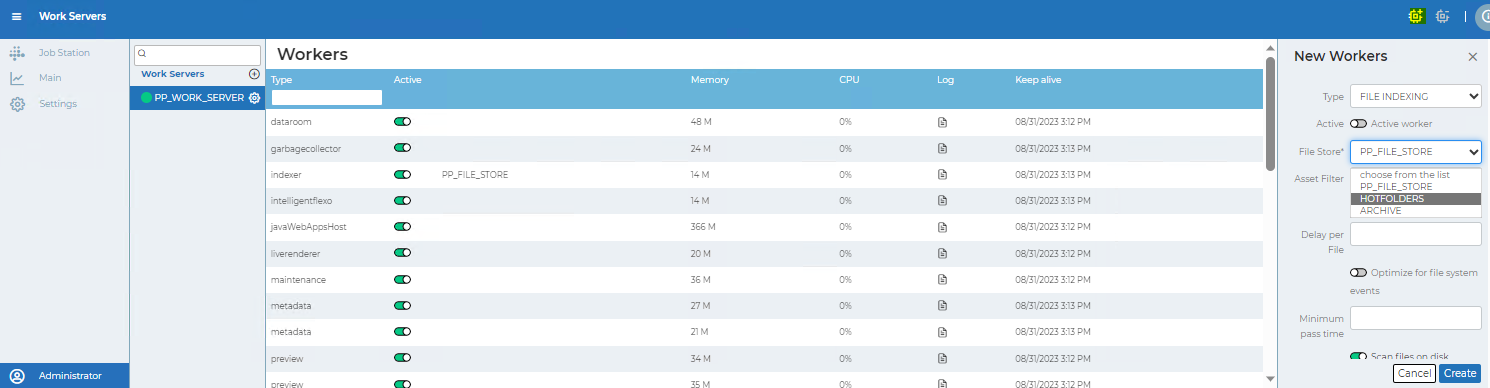Click the work servers search field

click(197, 55)
